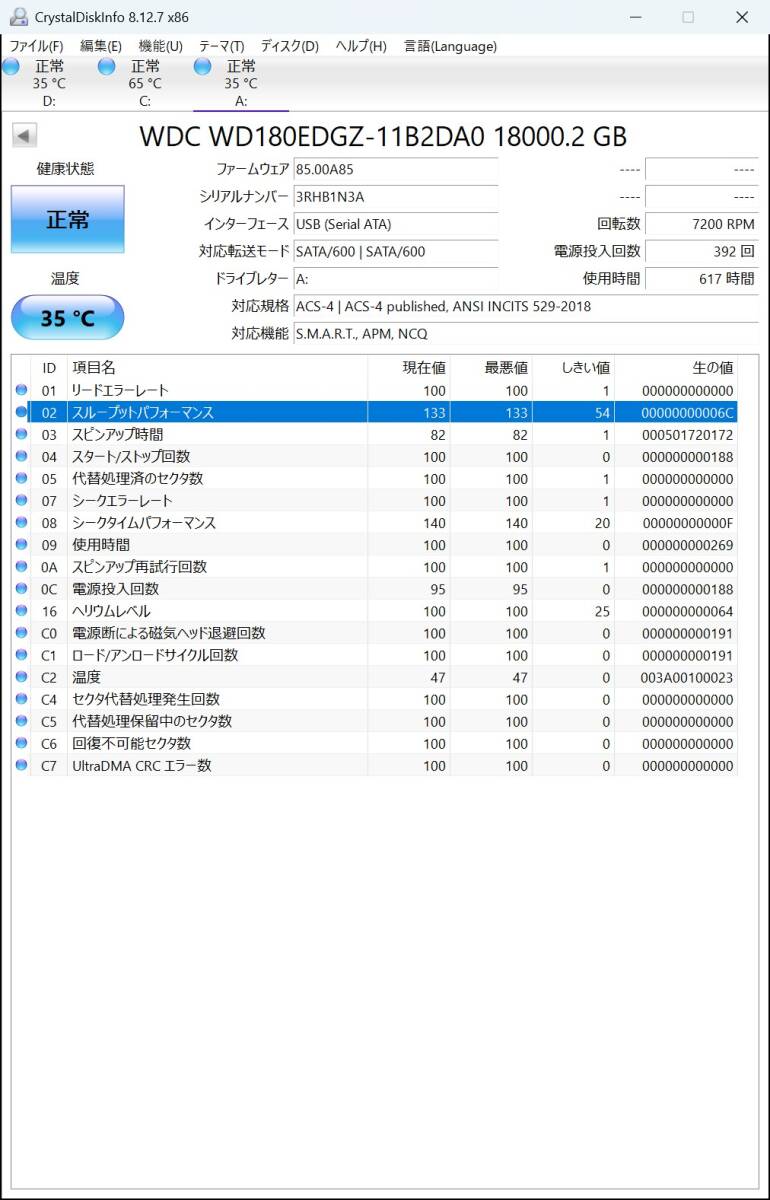770x1200 pixels.
Task: Maximize the CrystalDiskInfo window
Action: tap(688, 17)
